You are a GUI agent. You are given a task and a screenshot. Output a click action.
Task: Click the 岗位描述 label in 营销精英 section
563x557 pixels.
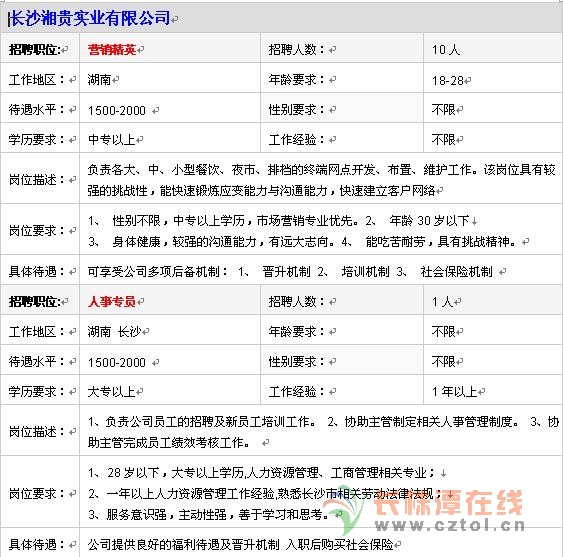point(37,180)
